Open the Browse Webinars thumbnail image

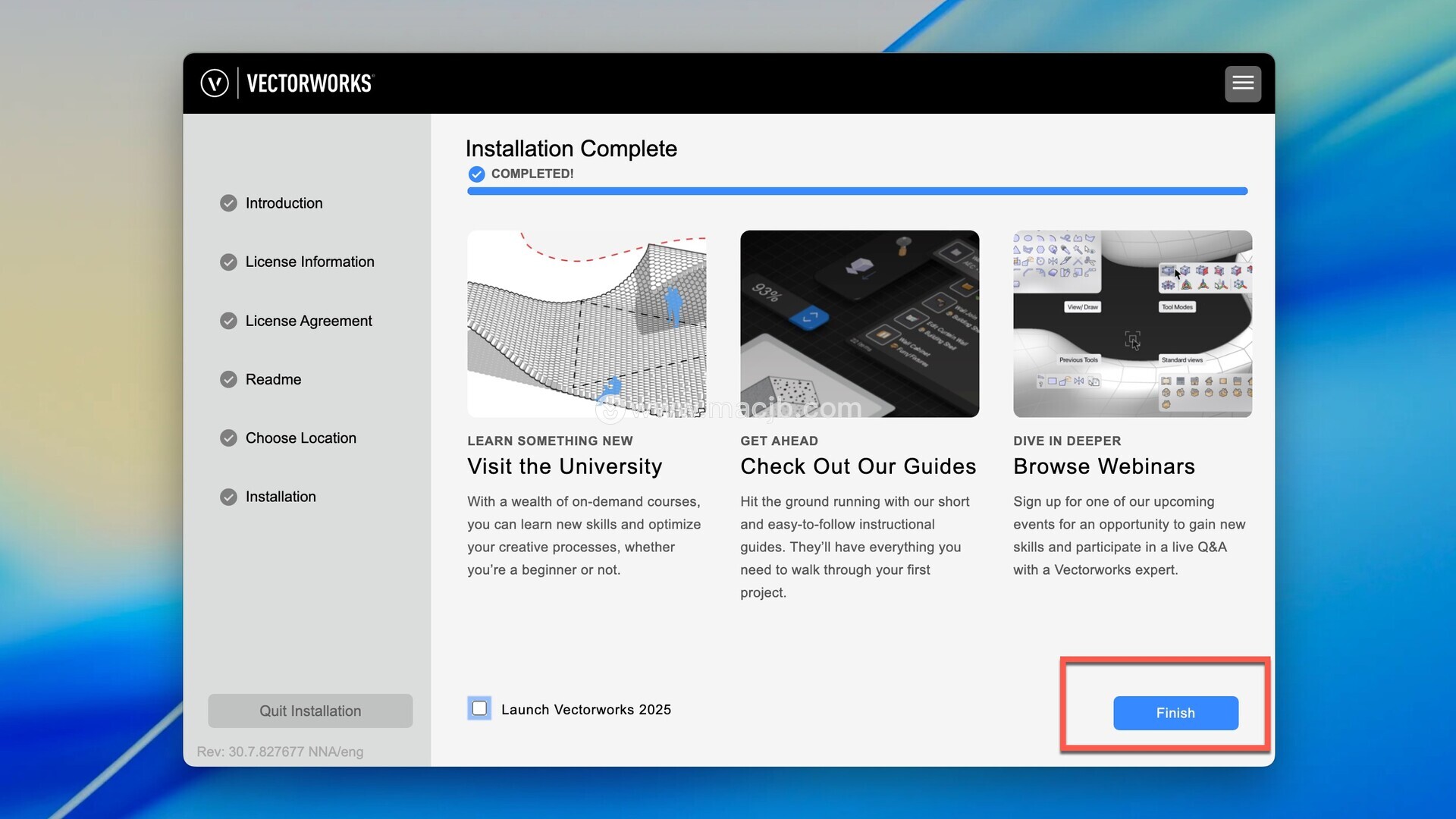pos(1132,324)
